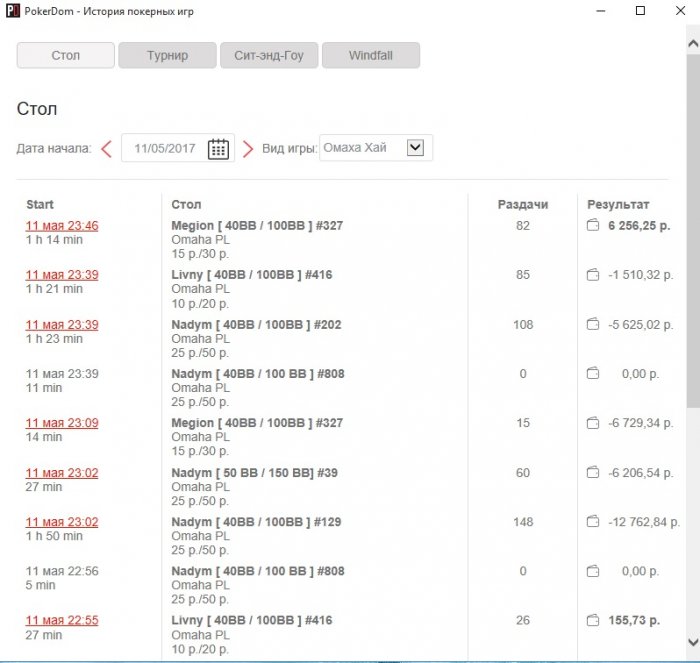Open the Сит-энд-Гоу tab

click(269, 55)
